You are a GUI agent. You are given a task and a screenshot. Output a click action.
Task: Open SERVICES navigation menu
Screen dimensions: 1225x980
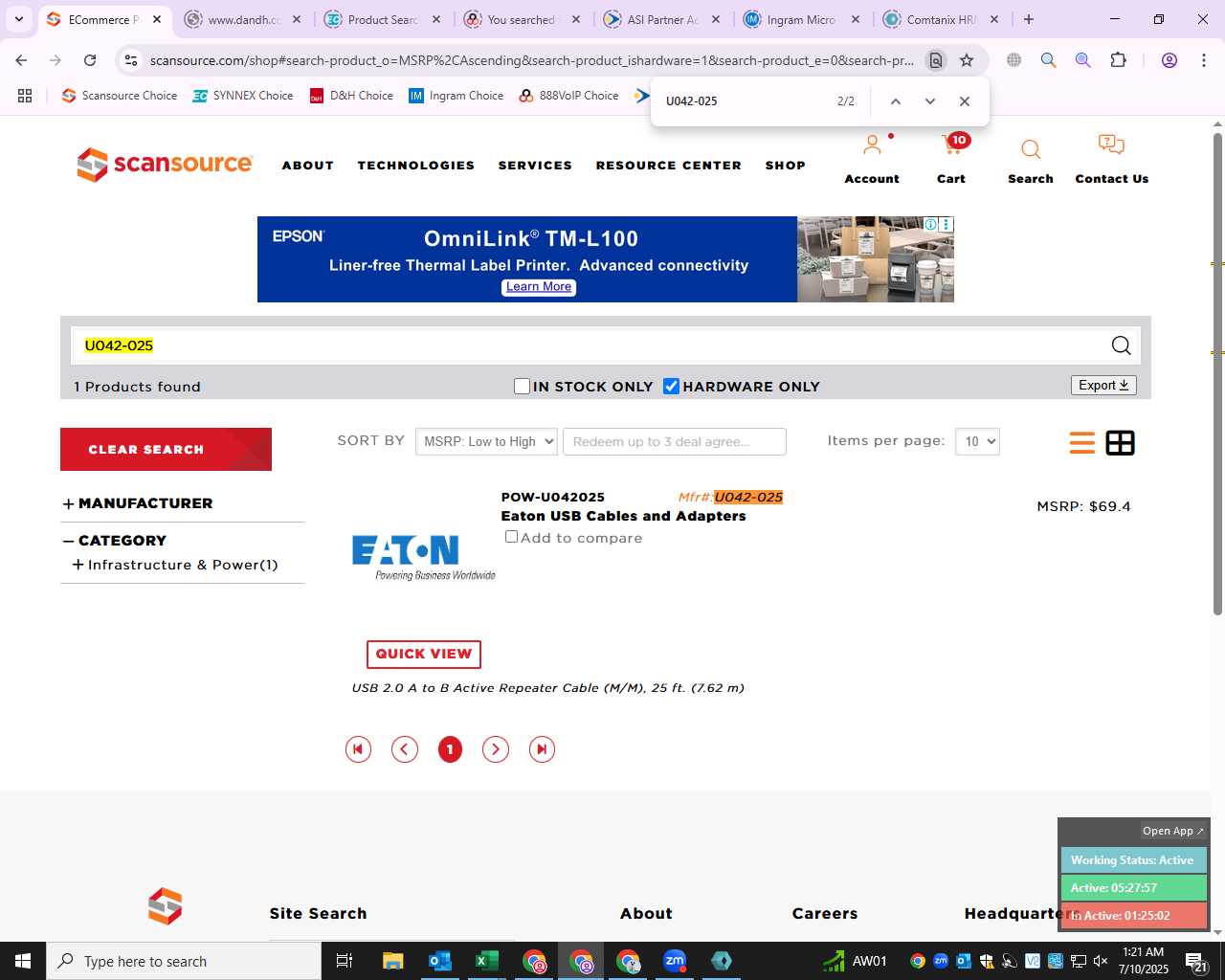pos(535,166)
